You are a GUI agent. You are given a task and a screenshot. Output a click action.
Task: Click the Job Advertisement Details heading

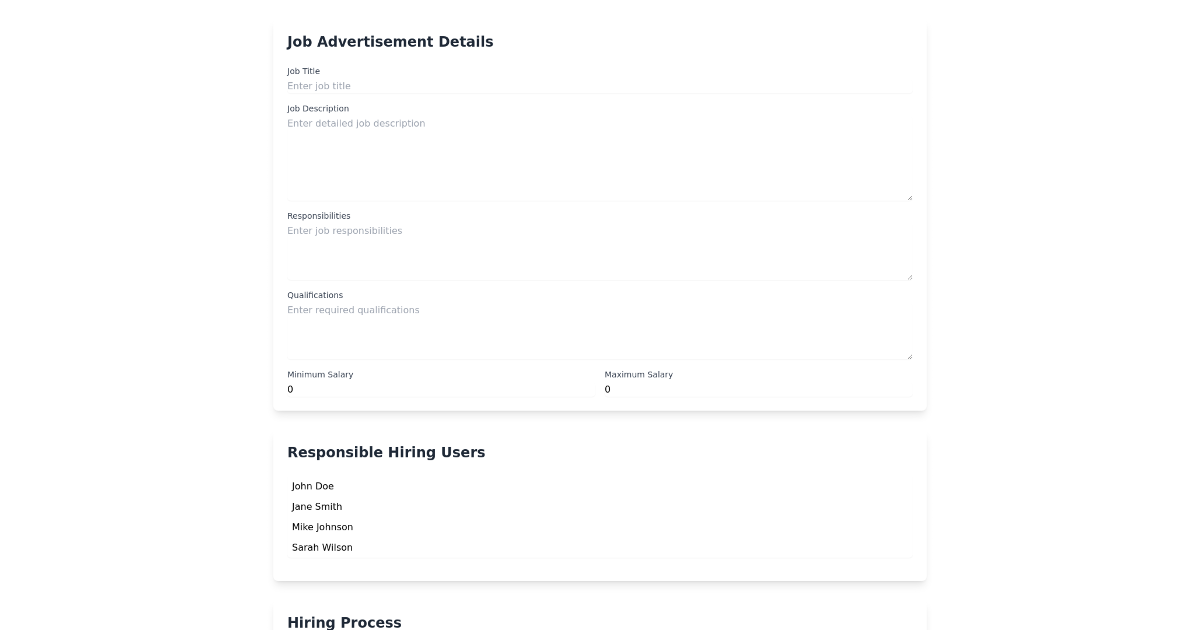(390, 42)
